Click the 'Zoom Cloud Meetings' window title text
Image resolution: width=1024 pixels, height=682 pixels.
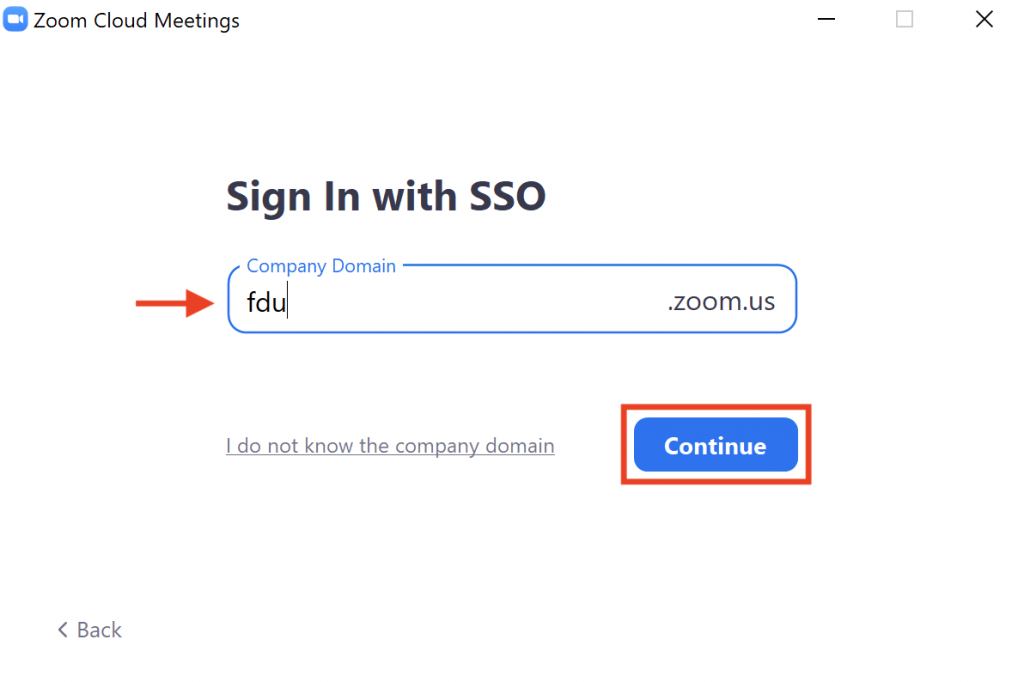[136, 20]
